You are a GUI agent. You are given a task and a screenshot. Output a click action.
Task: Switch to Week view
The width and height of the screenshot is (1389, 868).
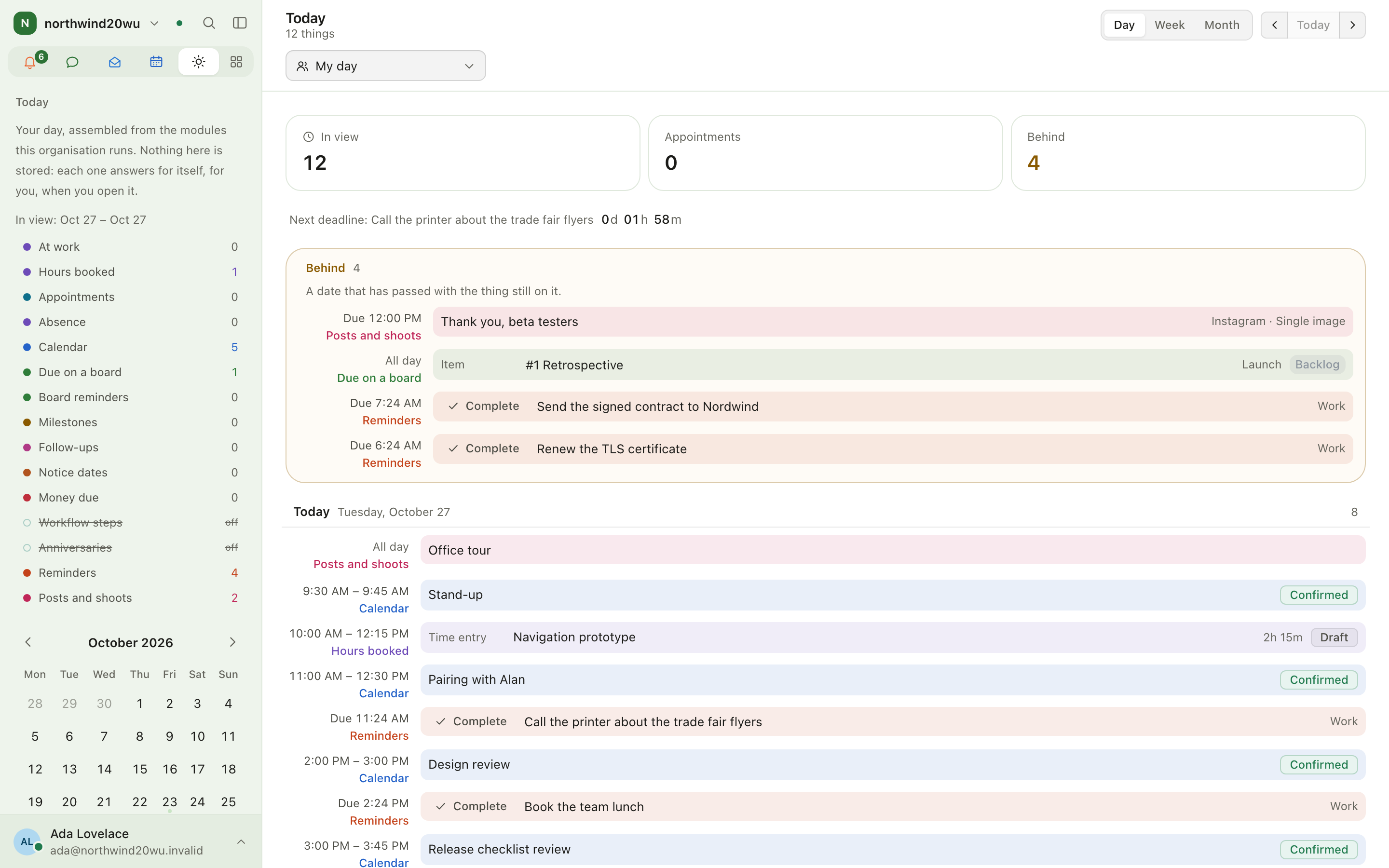click(1169, 25)
